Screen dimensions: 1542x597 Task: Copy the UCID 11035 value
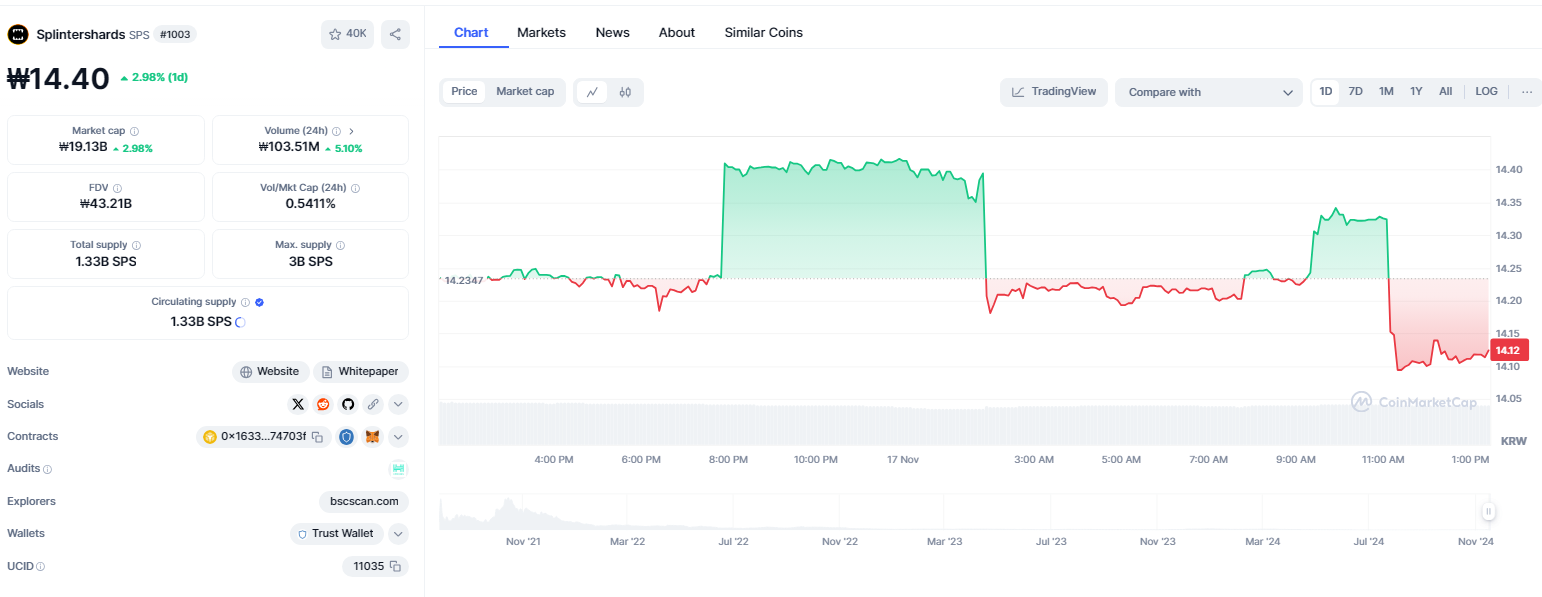tap(395, 567)
